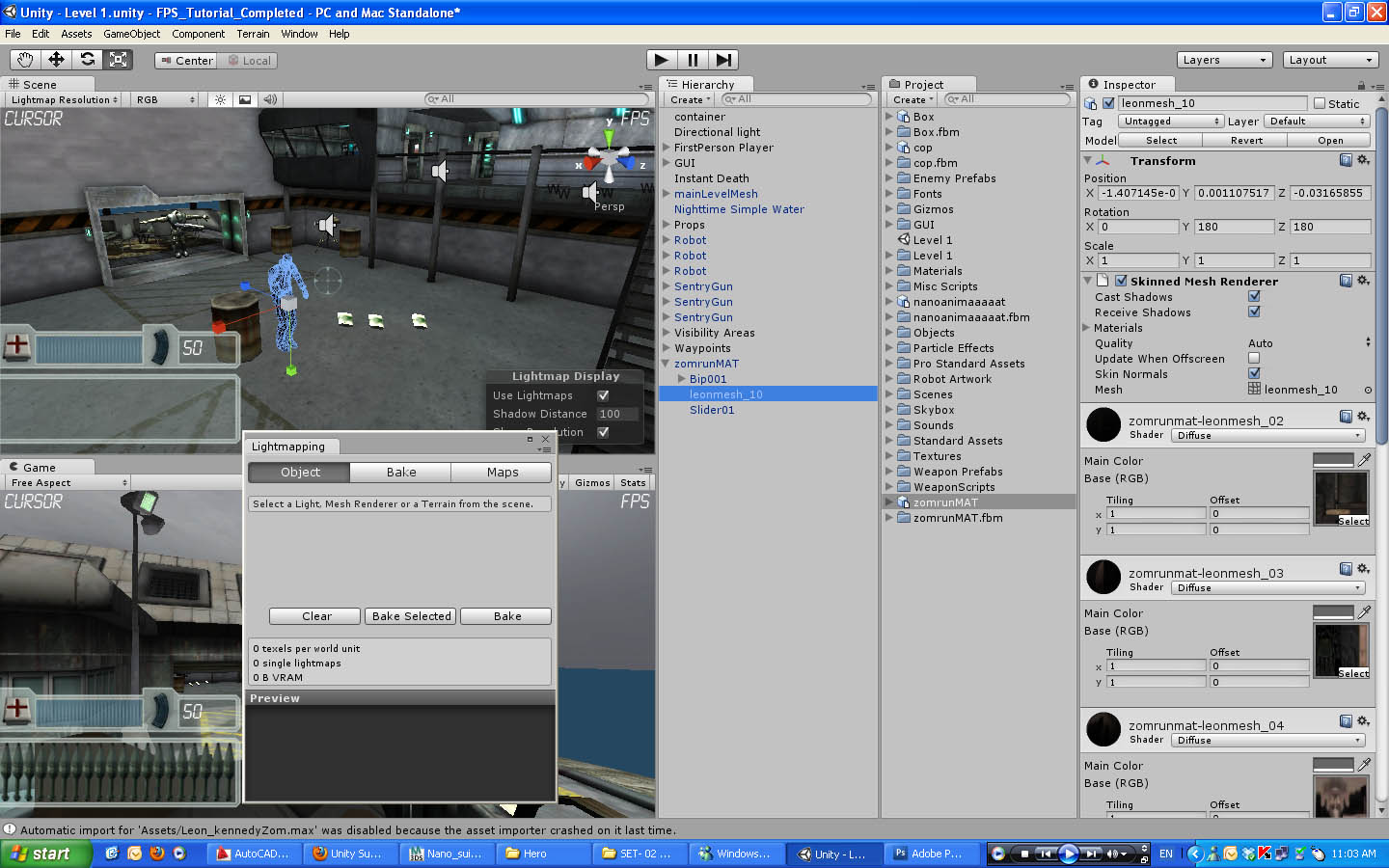Open the Main Color swatch picker

pos(1333,461)
